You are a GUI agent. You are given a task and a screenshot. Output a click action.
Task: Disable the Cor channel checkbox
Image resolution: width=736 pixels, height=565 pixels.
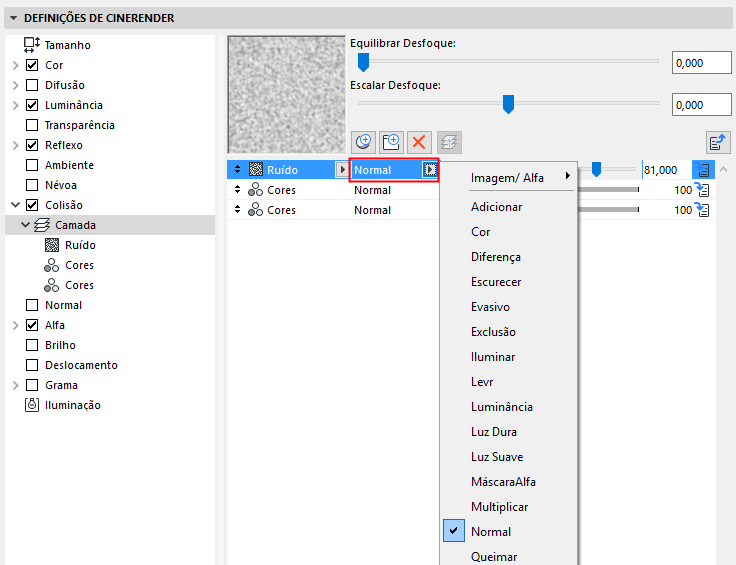(32, 65)
